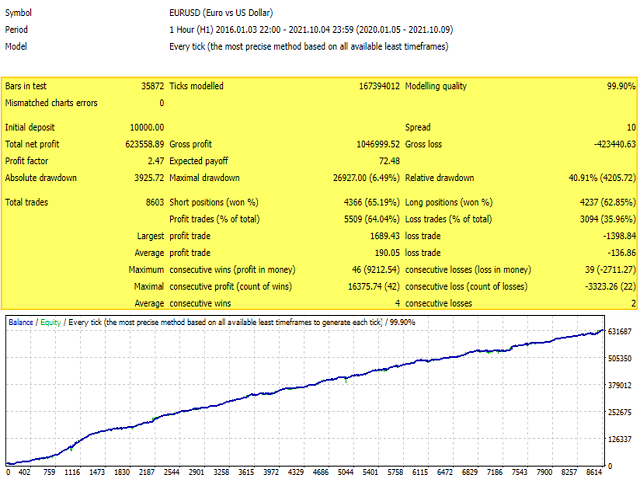Image resolution: width=640 pixels, height=480 pixels.
Task: Click the 'Total net profit' label
Action: coord(32,144)
